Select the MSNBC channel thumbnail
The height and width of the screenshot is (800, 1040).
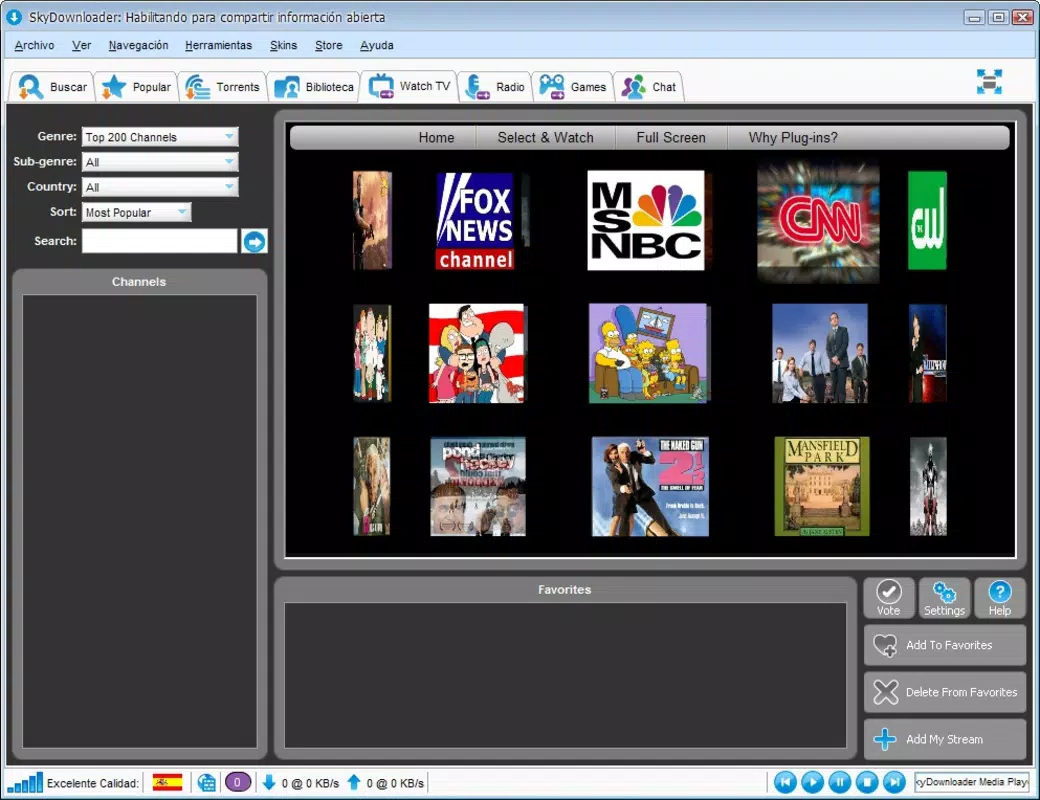[x=646, y=220]
